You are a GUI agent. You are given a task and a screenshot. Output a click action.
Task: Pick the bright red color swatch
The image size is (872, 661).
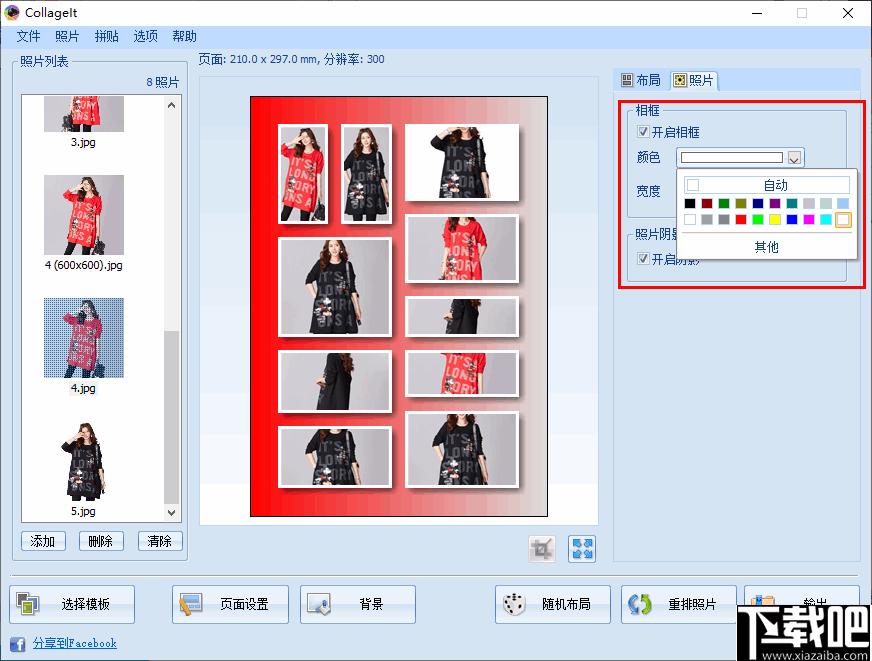click(741, 220)
